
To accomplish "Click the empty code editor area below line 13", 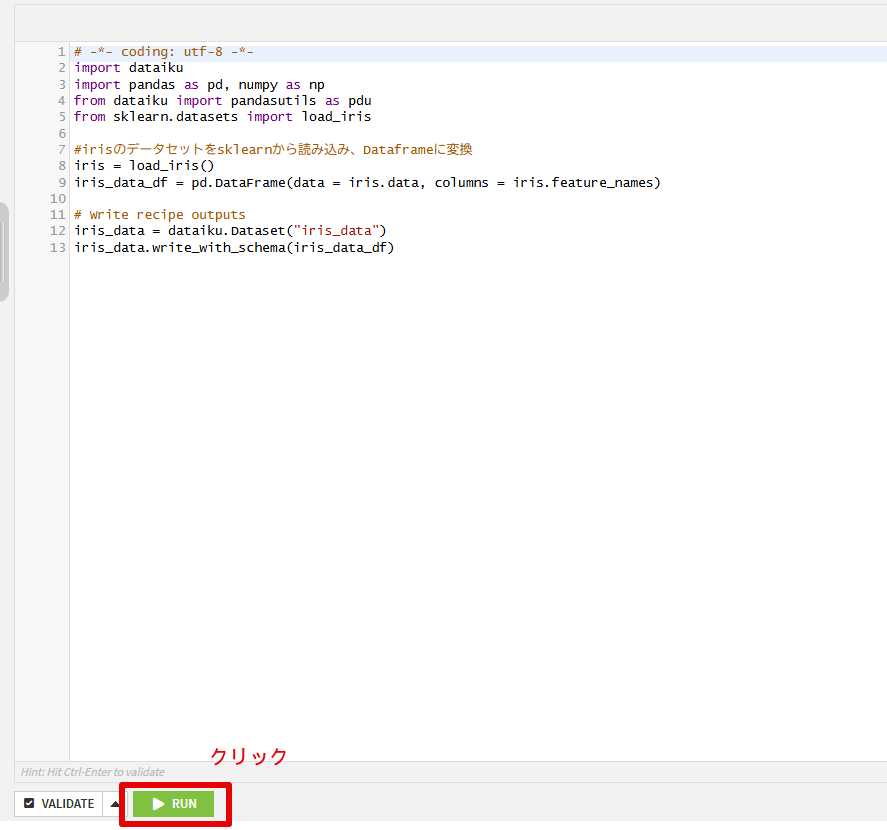I will [478, 506].
